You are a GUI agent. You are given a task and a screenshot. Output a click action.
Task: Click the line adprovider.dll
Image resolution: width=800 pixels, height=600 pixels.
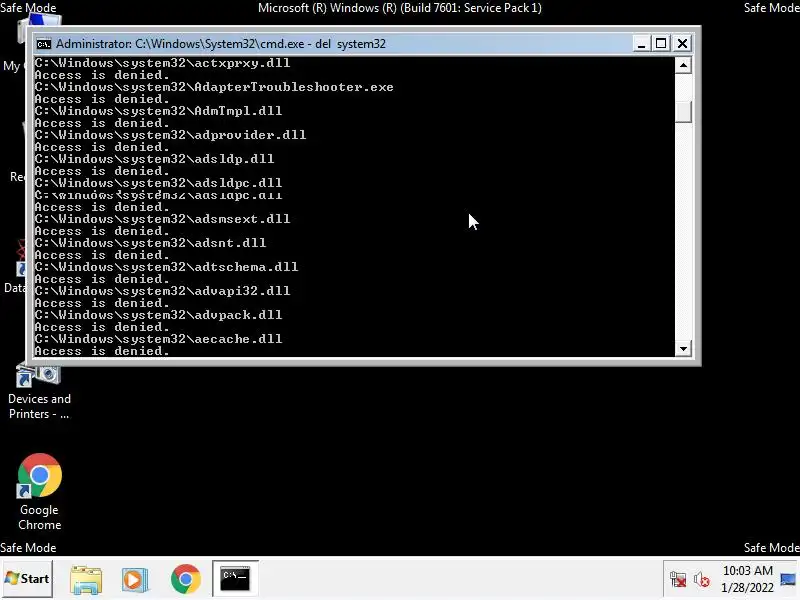[x=170, y=135]
